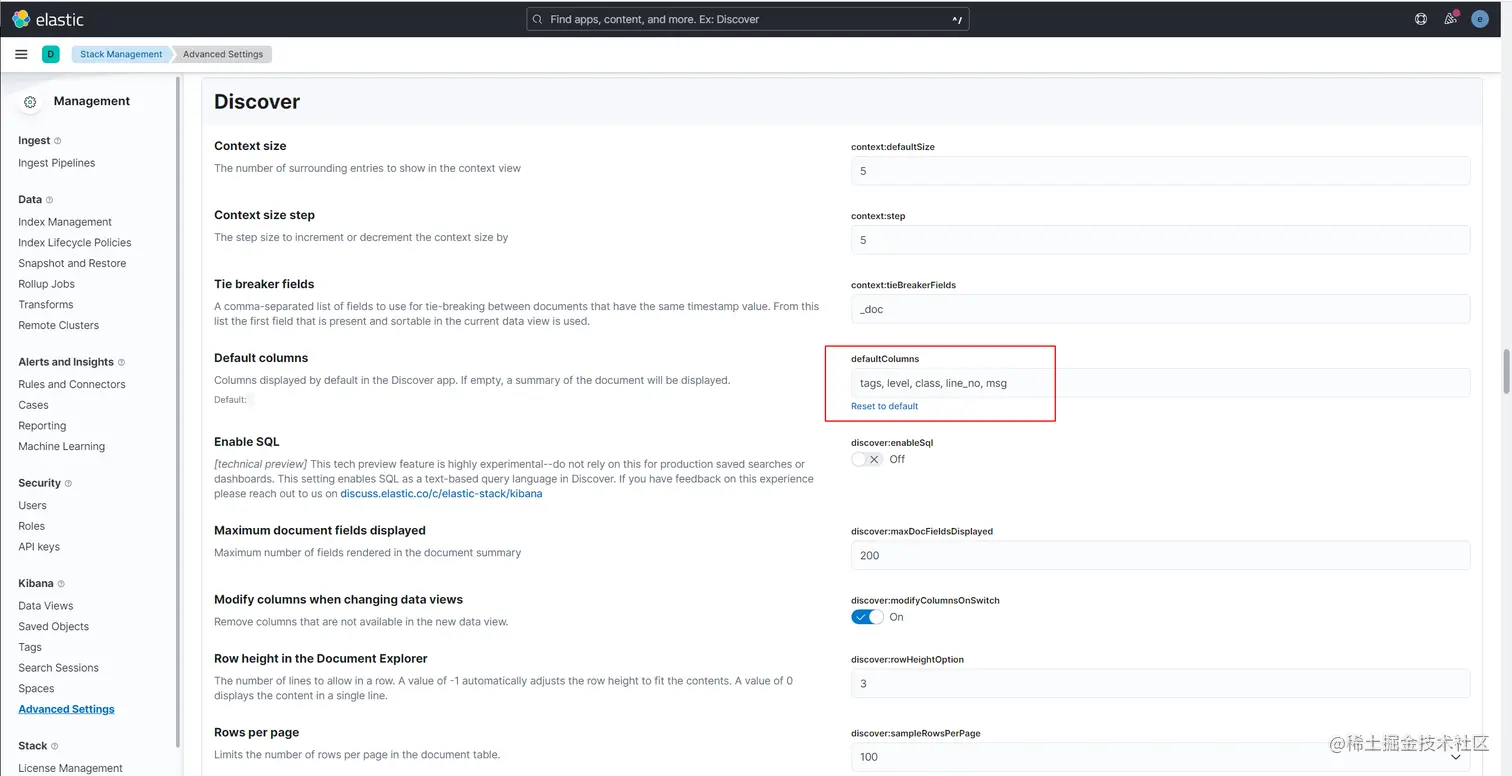Open the space selector D avatar
The height and width of the screenshot is (776, 1512).
[x=50, y=54]
